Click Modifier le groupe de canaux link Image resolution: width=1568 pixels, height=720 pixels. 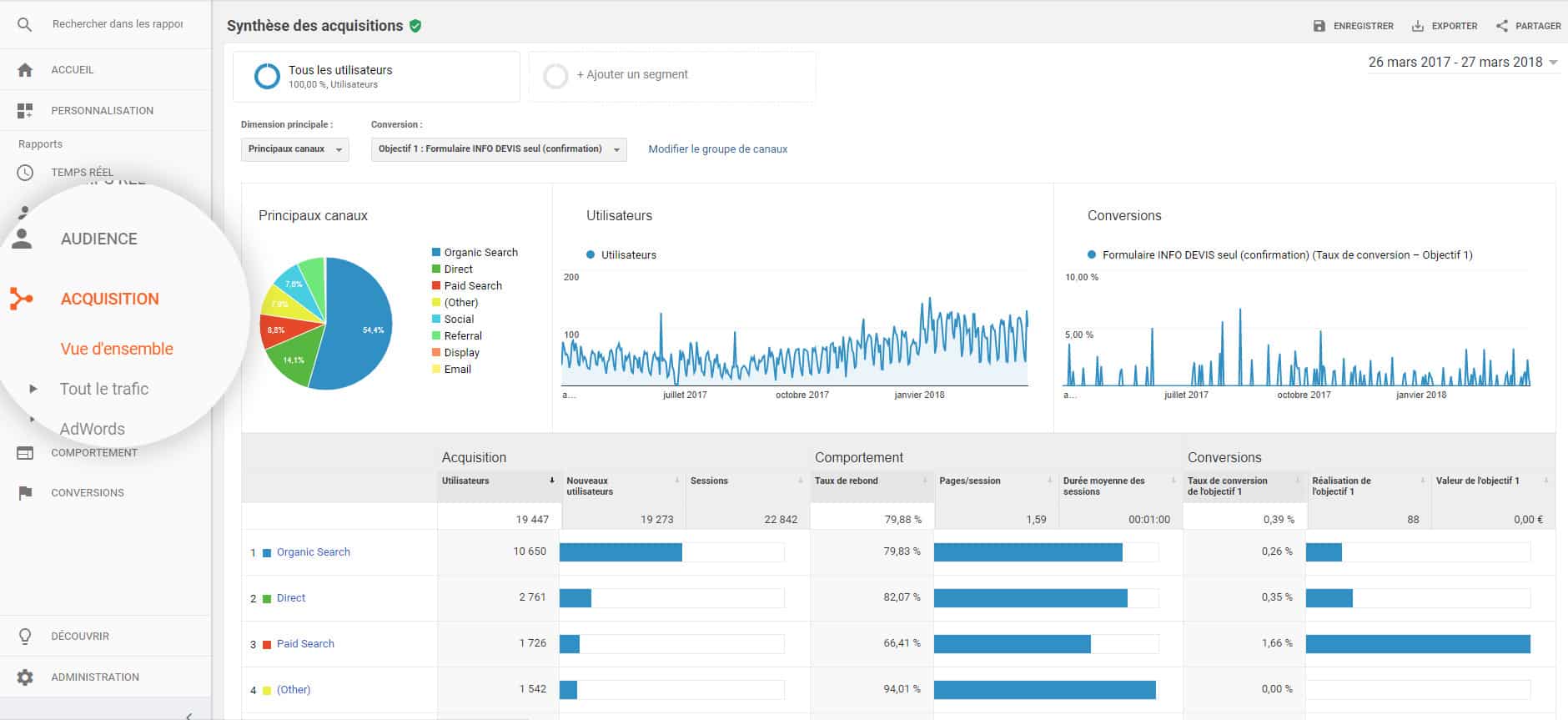click(x=718, y=149)
